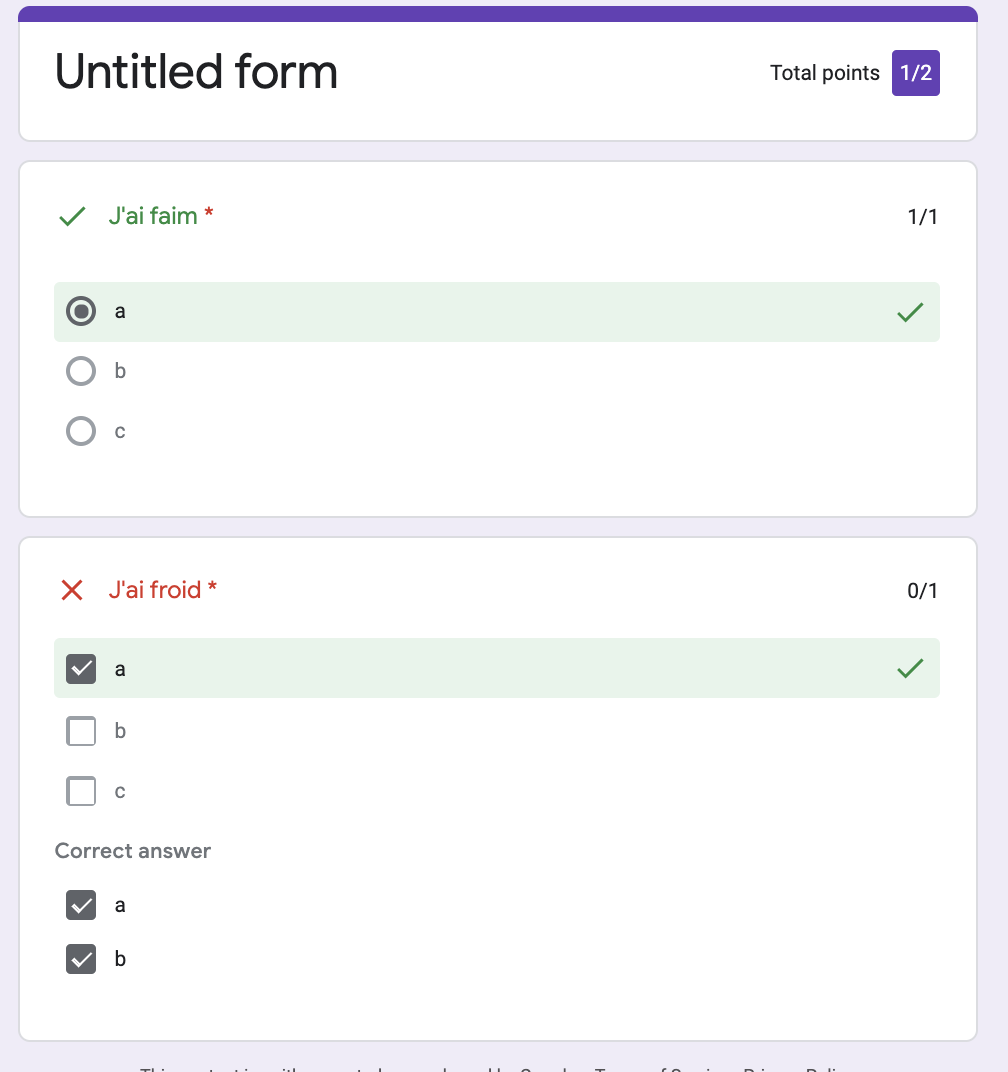1008x1072 pixels.
Task: Check unchecked response checkbox b under J'ai froid
Action: (x=81, y=731)
